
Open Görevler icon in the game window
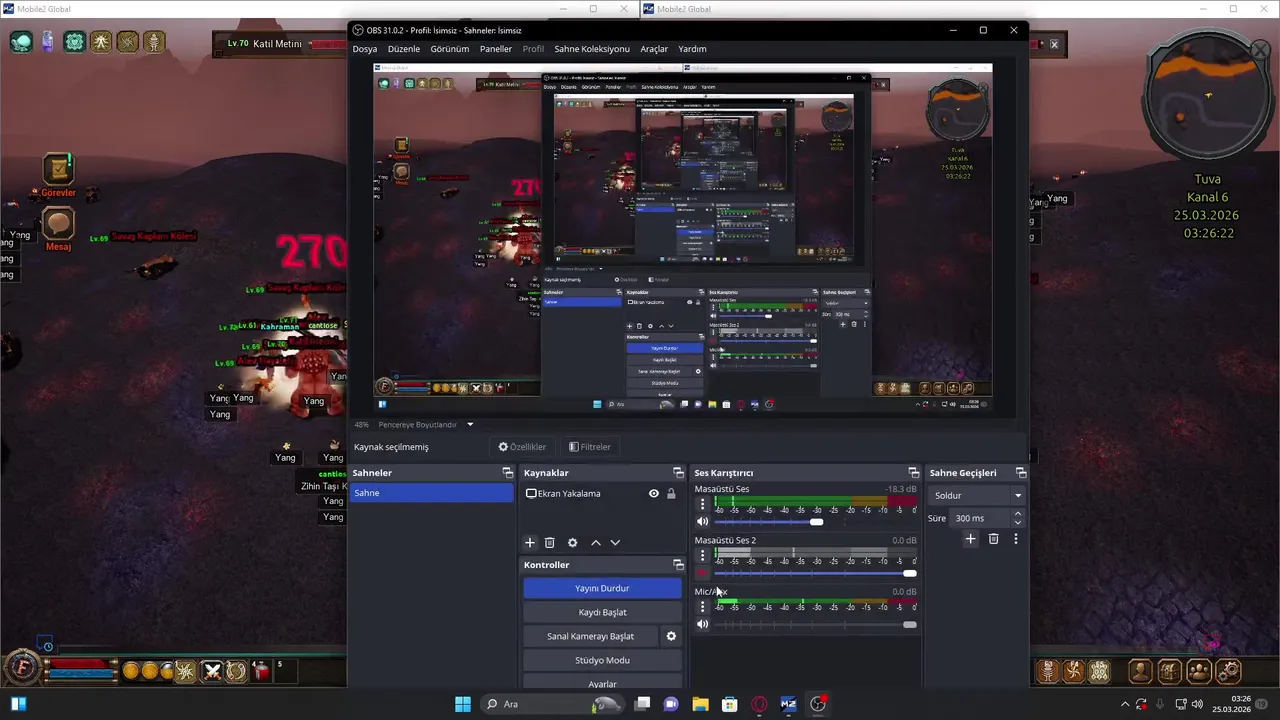(58, 175)
